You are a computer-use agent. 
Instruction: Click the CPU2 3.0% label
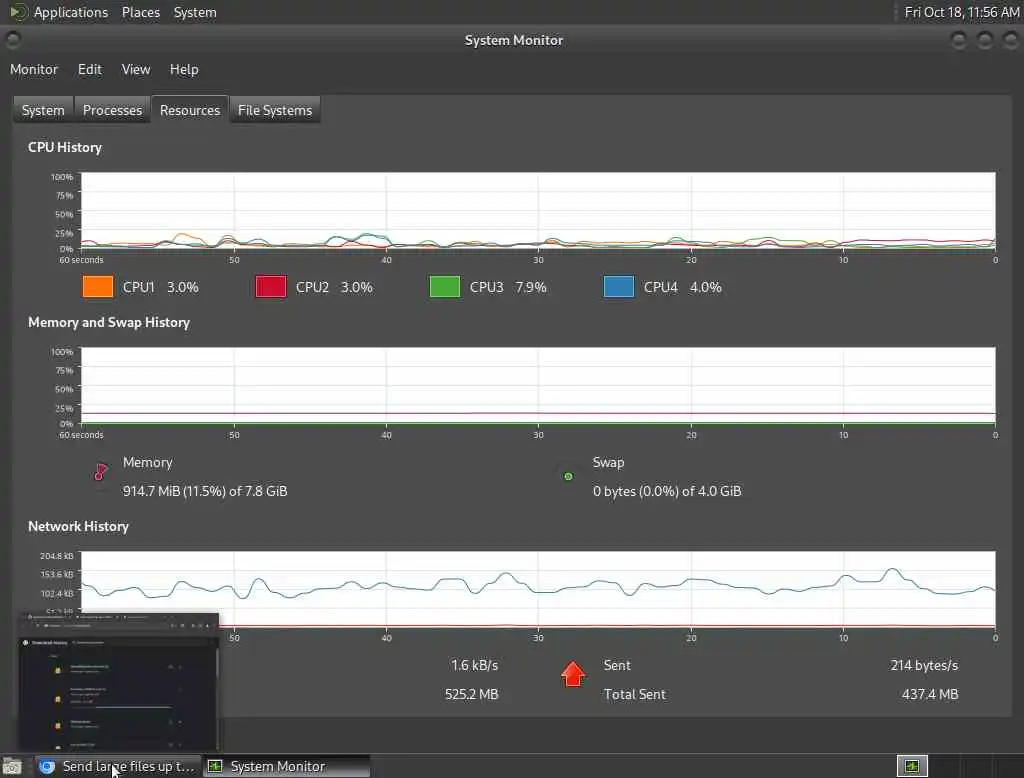pyautogui.click(x=334, y=287)
